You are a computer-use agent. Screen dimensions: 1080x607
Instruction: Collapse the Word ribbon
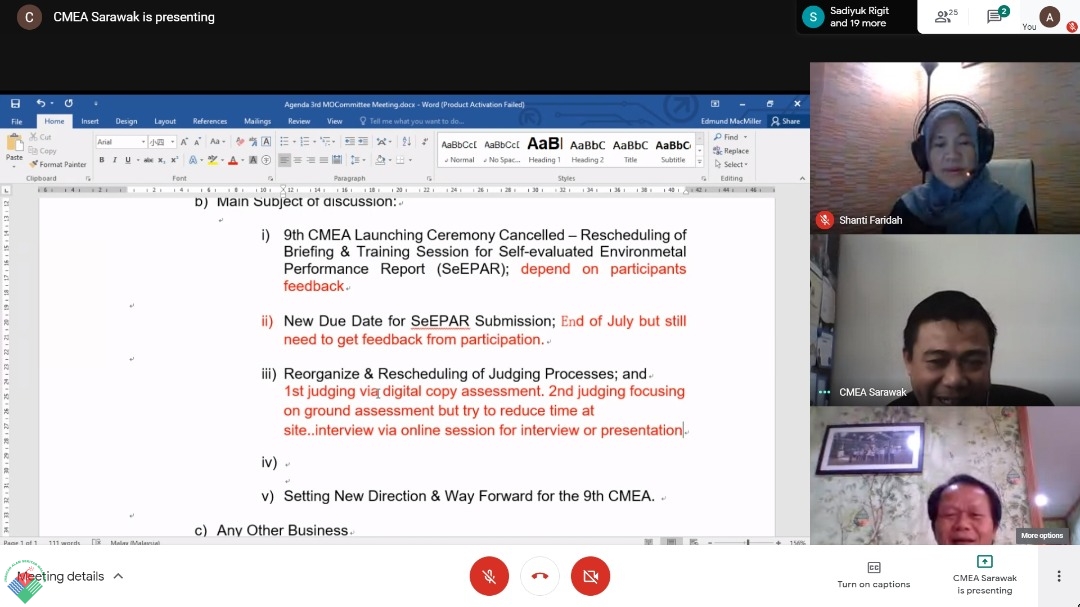click(802, 178)
